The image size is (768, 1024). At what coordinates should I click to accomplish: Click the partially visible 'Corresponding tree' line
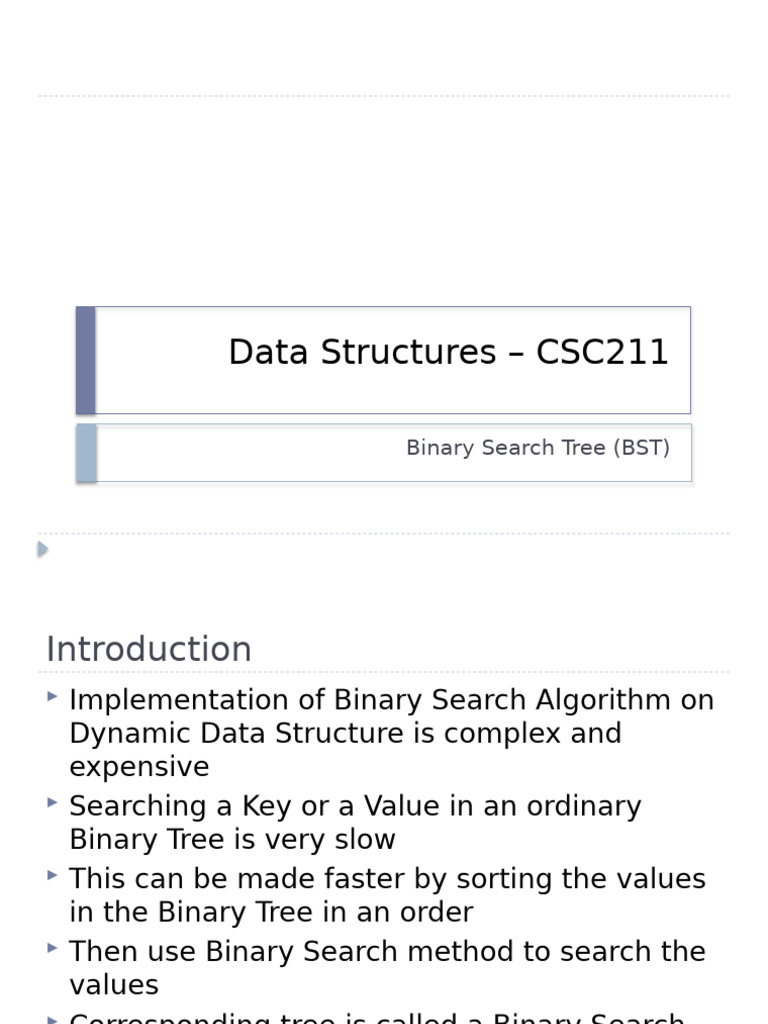point(376,1018)
